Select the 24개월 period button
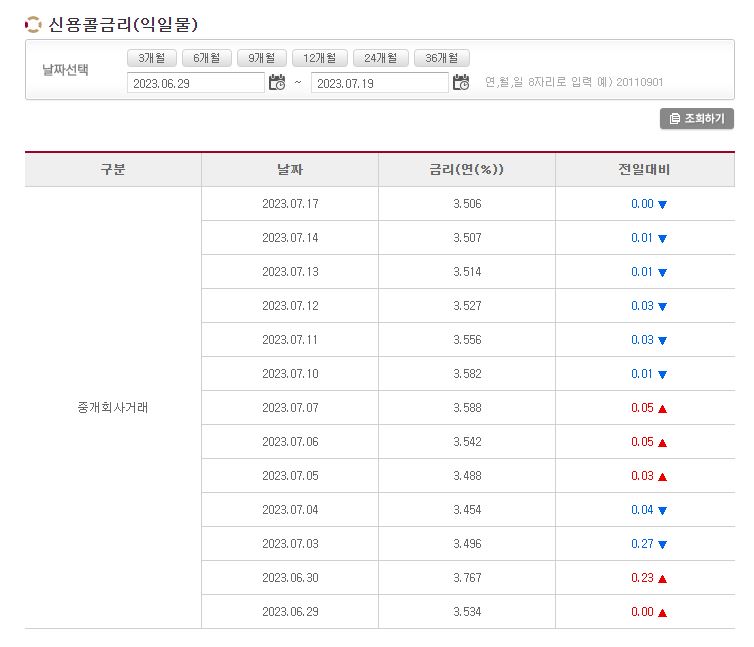 (x=381, y=58)
